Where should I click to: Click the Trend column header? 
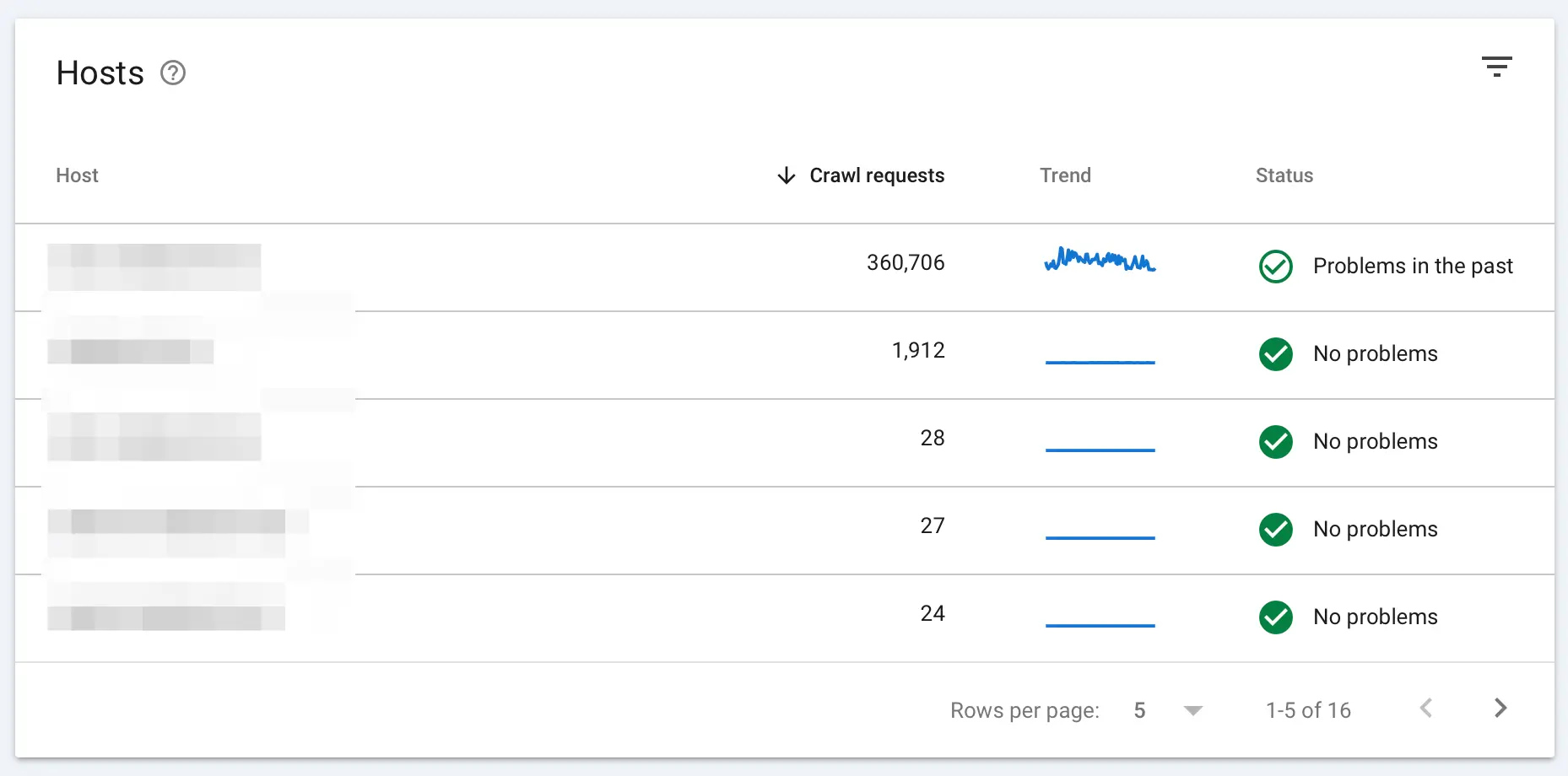coord(1065,175)
